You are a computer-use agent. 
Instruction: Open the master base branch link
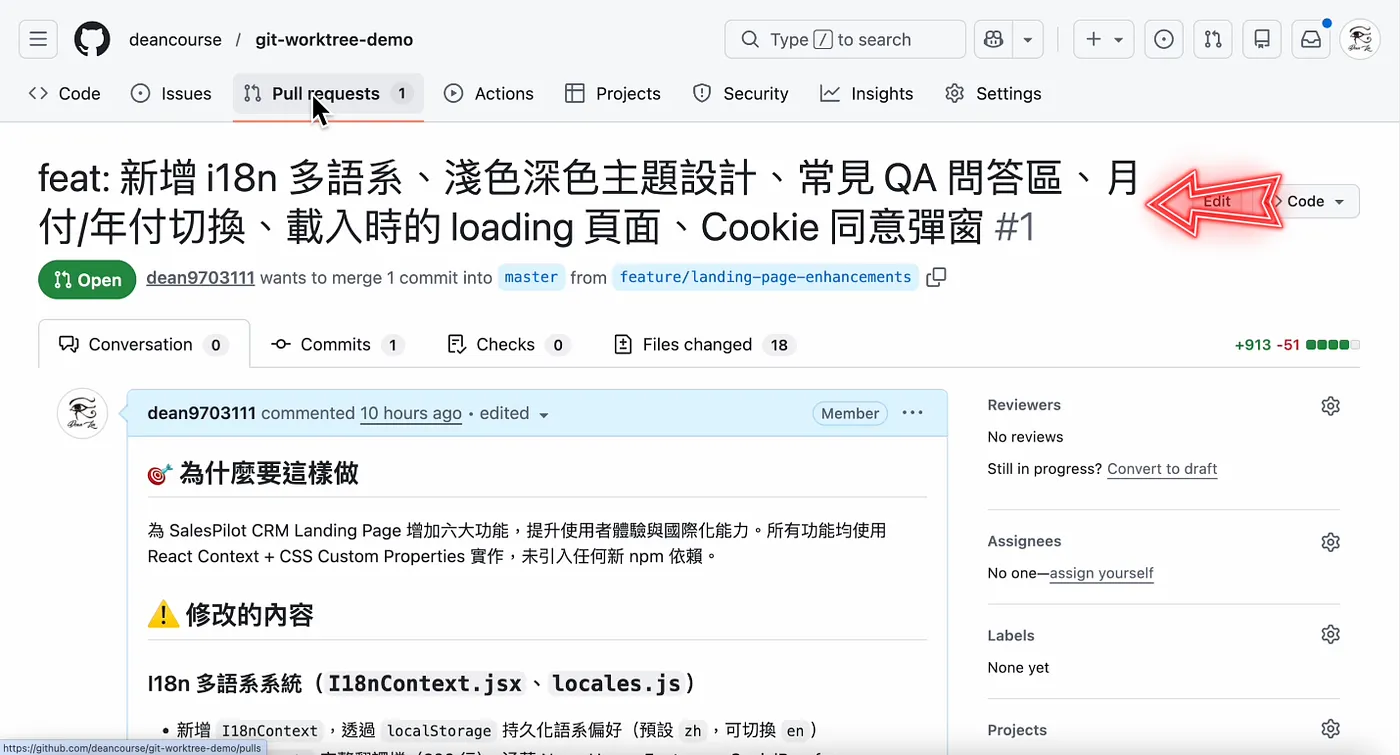click(x=531, y=277)
